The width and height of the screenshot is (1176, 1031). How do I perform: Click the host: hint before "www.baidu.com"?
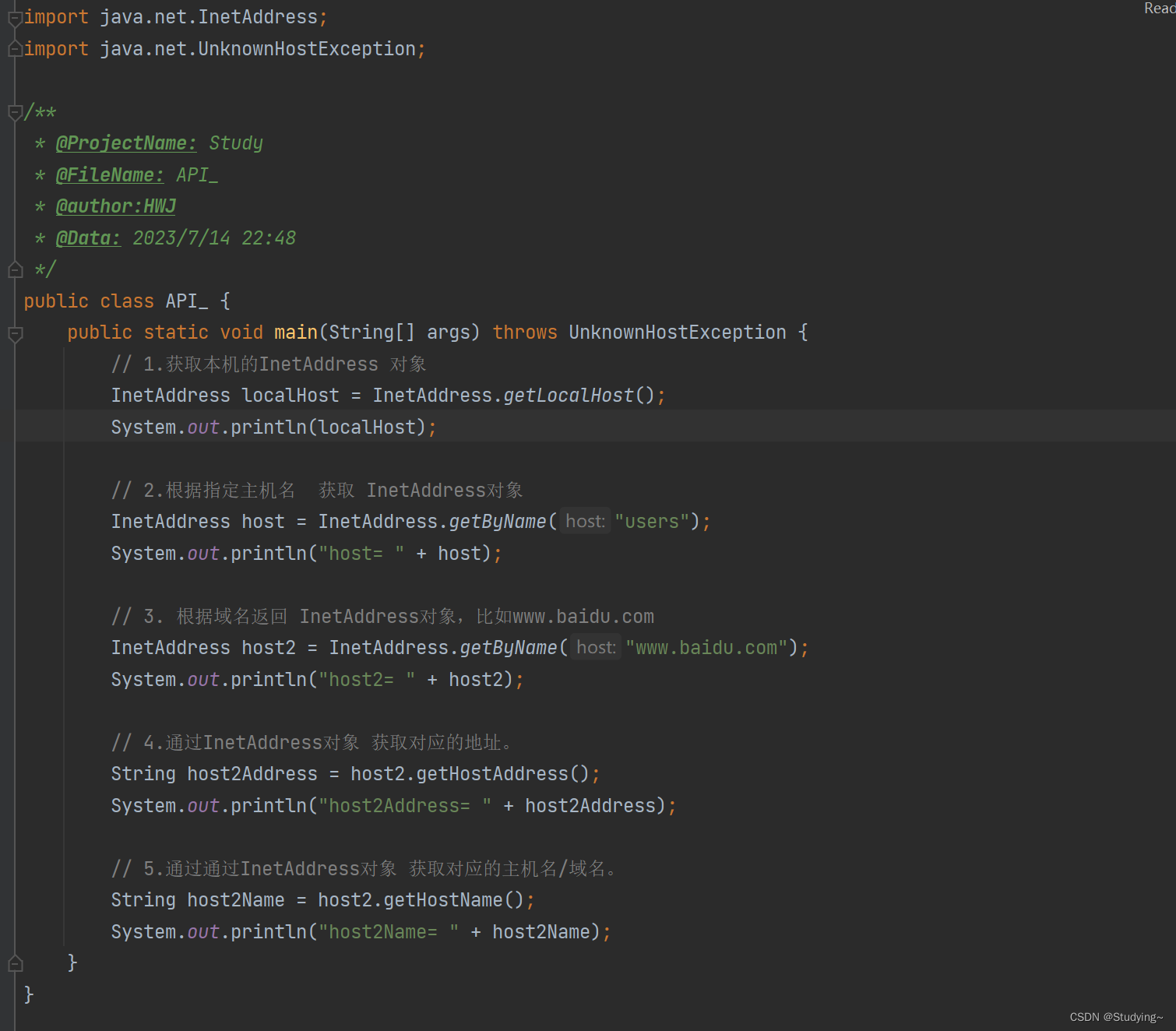pos(595,647)
